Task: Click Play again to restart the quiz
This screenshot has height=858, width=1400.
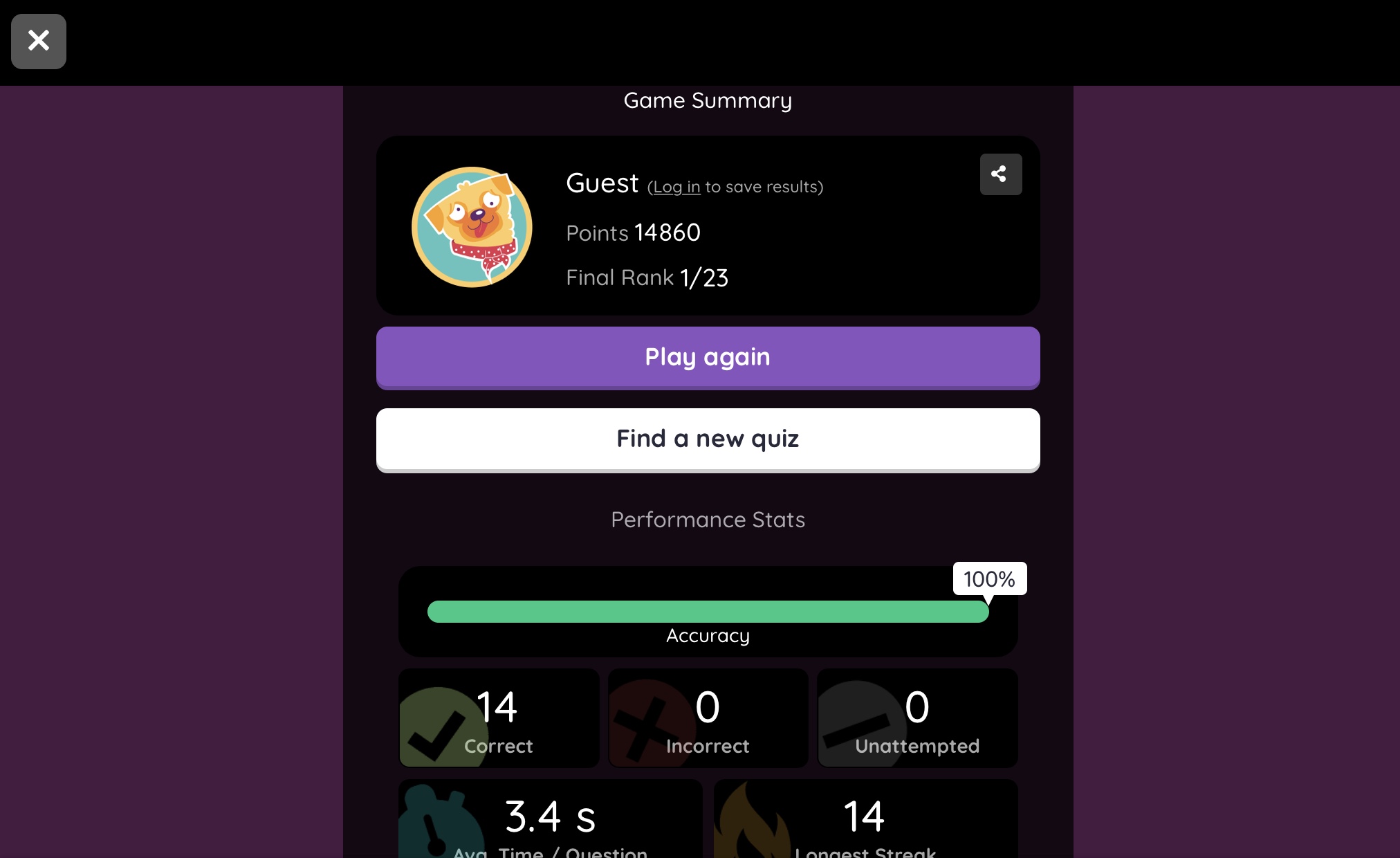Action: (x=707, y=356)
